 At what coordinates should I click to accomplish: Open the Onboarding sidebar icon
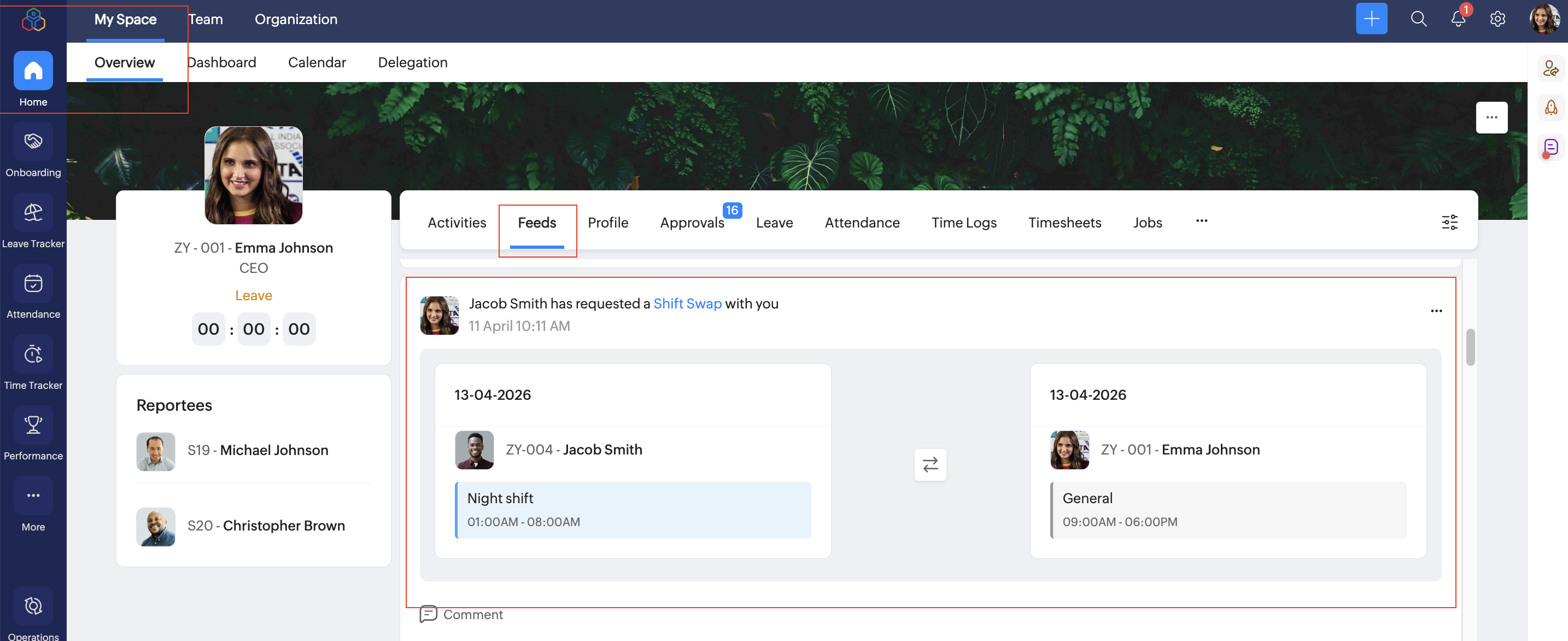tap(33, 142)
